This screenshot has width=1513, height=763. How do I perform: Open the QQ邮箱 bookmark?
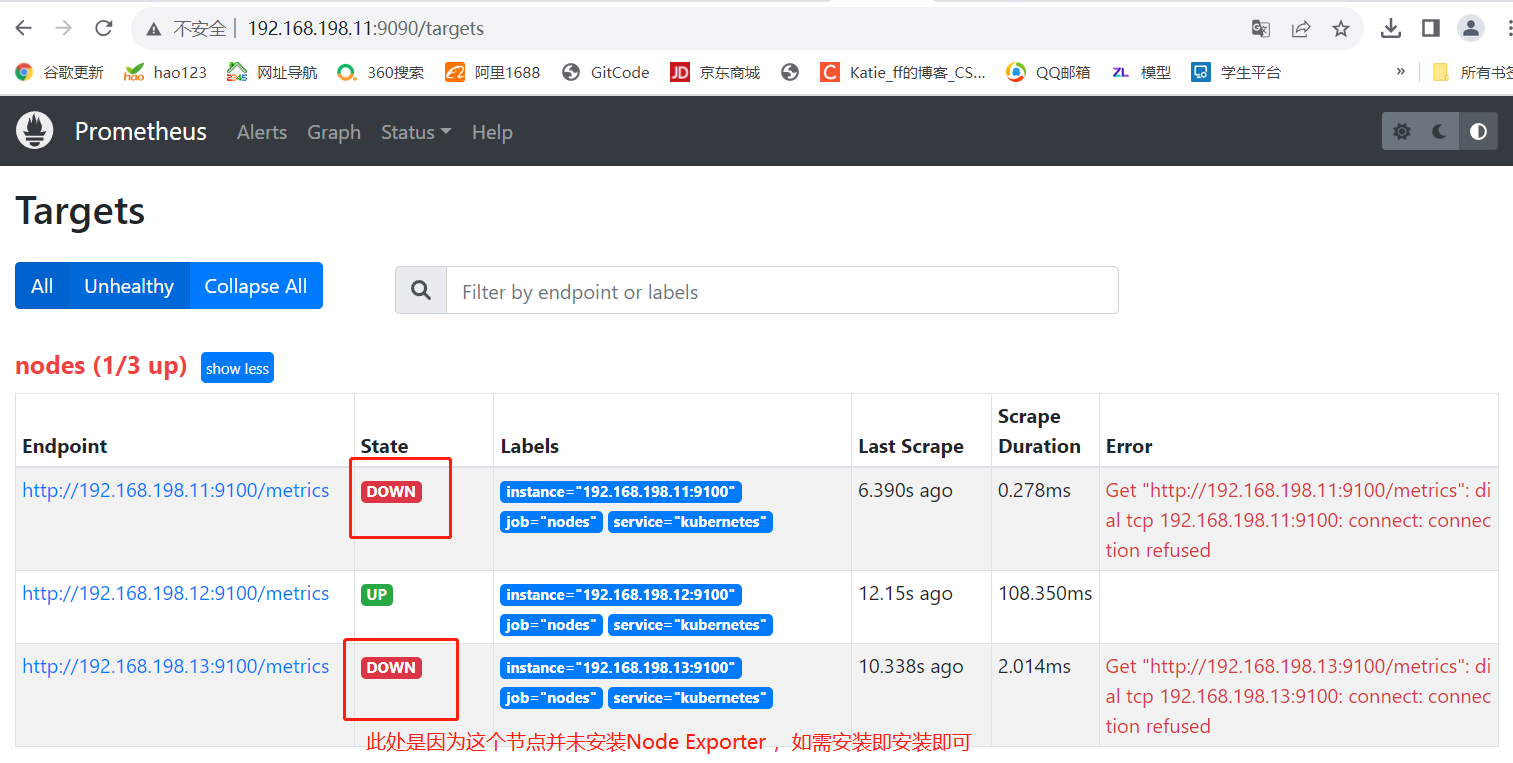pos(1048,72)
